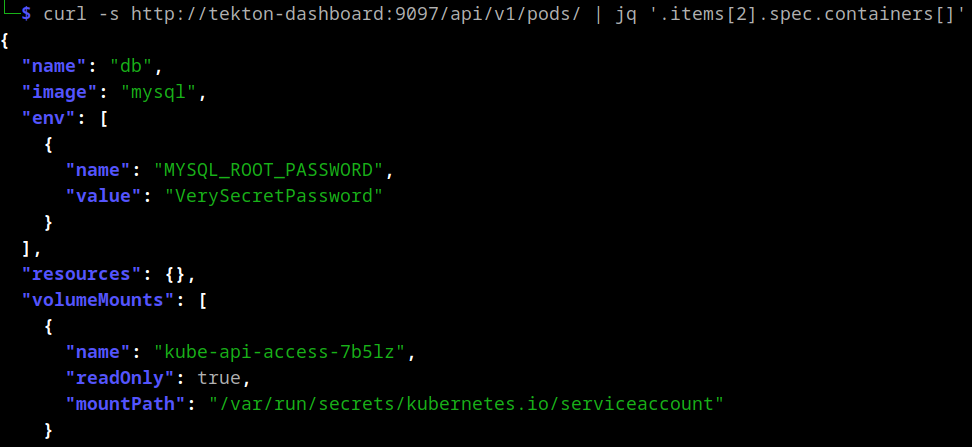
Task: Click the "db" container name value
Action: pos(131,66)
